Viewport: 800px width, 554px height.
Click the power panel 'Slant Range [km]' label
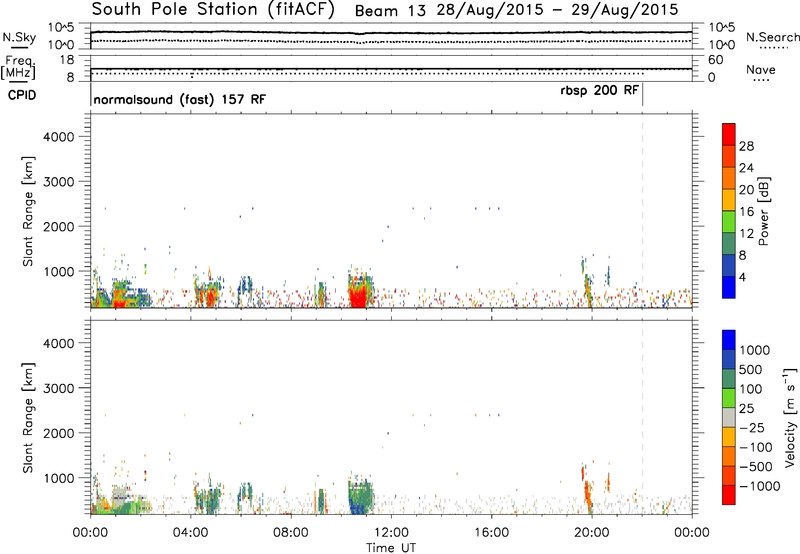pyautogui.click(x=28, y=211)
